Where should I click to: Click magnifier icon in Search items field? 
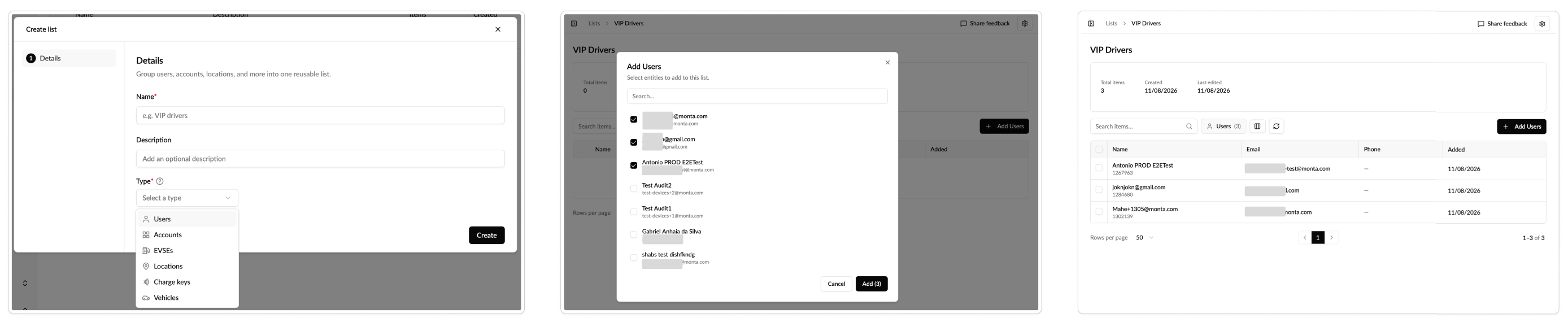[x=1189, y=127]
